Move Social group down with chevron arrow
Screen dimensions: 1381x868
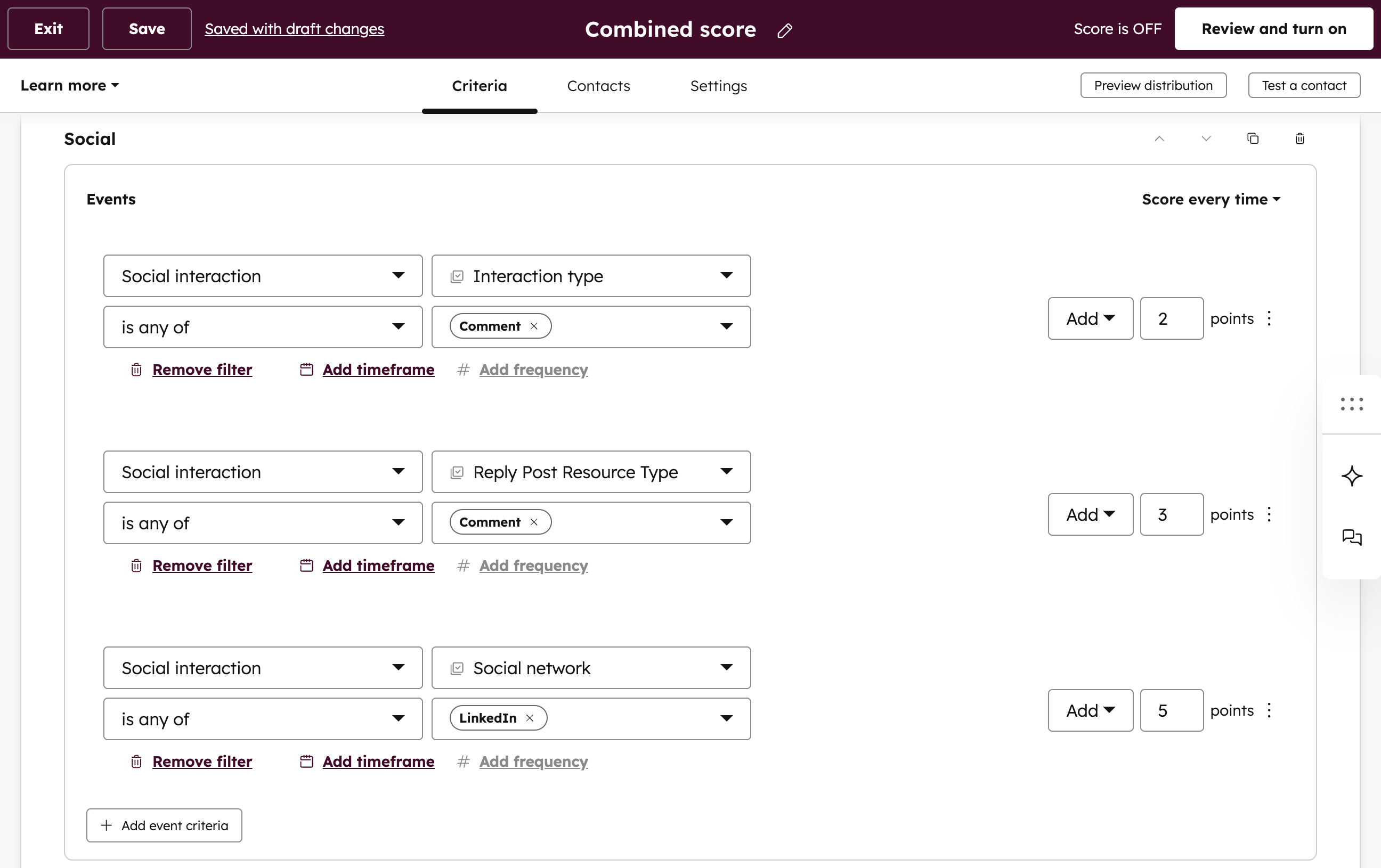click(1206, 139)
